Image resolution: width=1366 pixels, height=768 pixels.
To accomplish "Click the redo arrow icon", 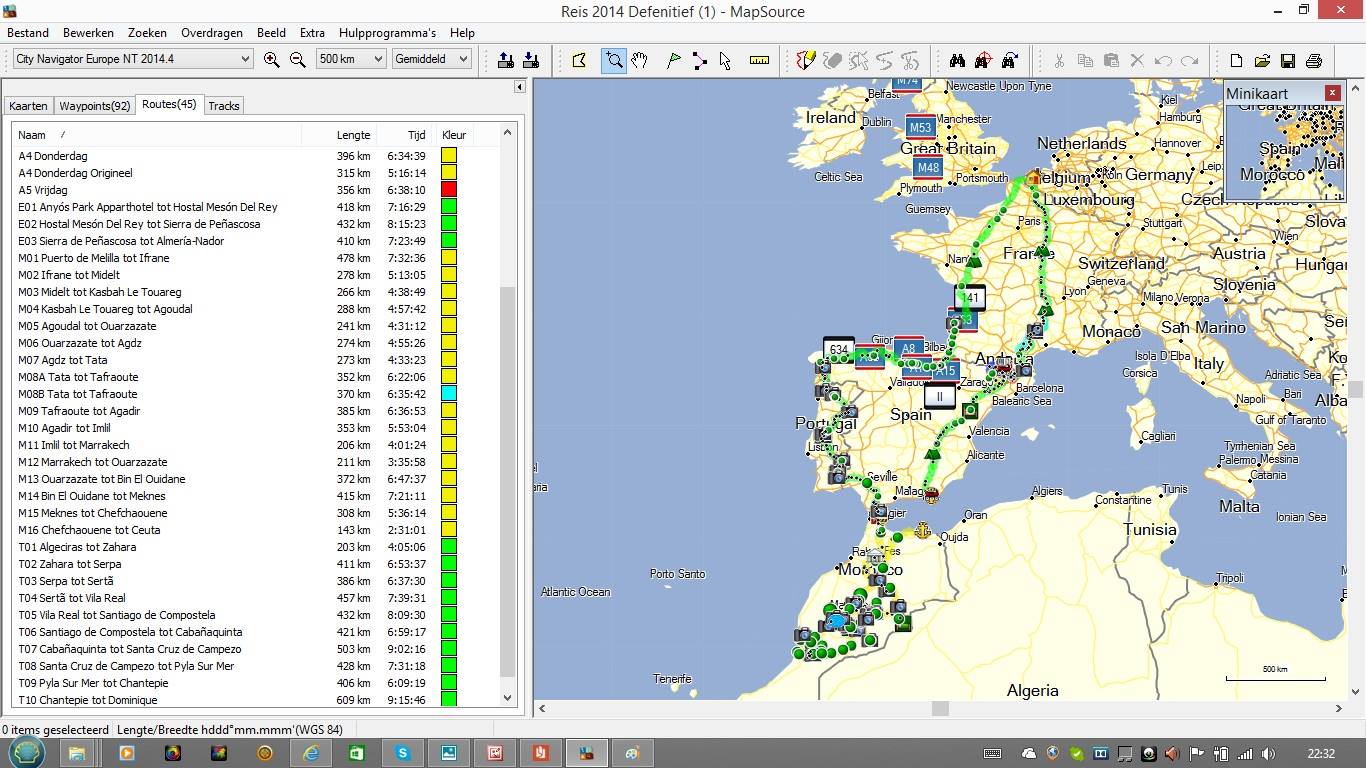I will 1189,61.
